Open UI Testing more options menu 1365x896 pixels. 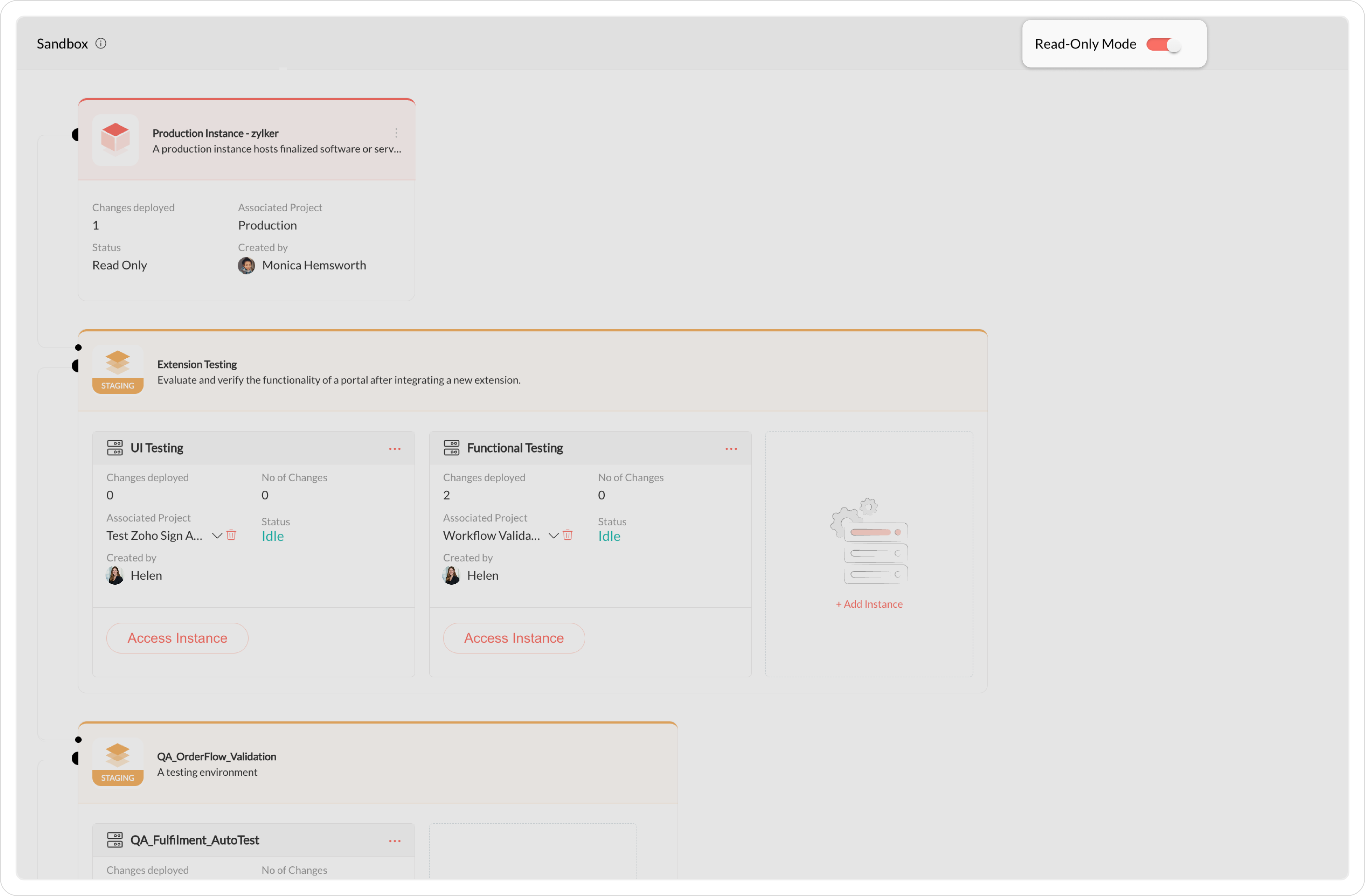click(394, 449)
